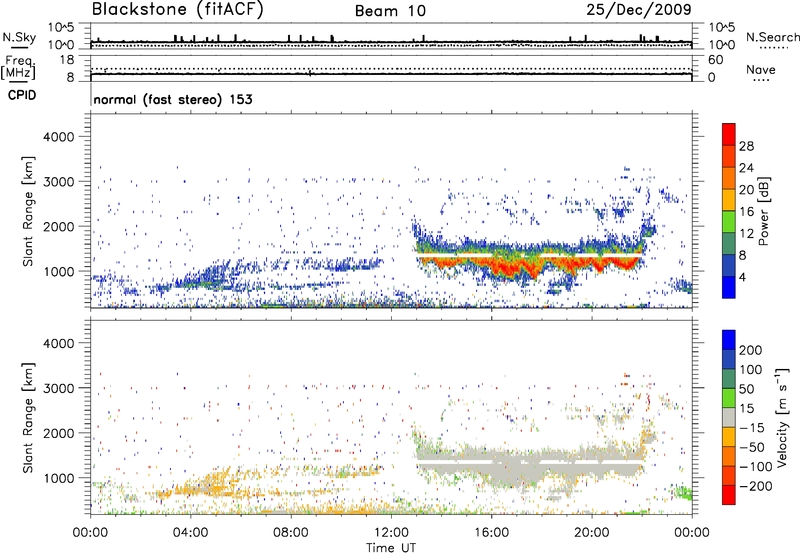Click the 'N.Sky' legend label
This screenshot has height=554, width=800.
[19, 37]
